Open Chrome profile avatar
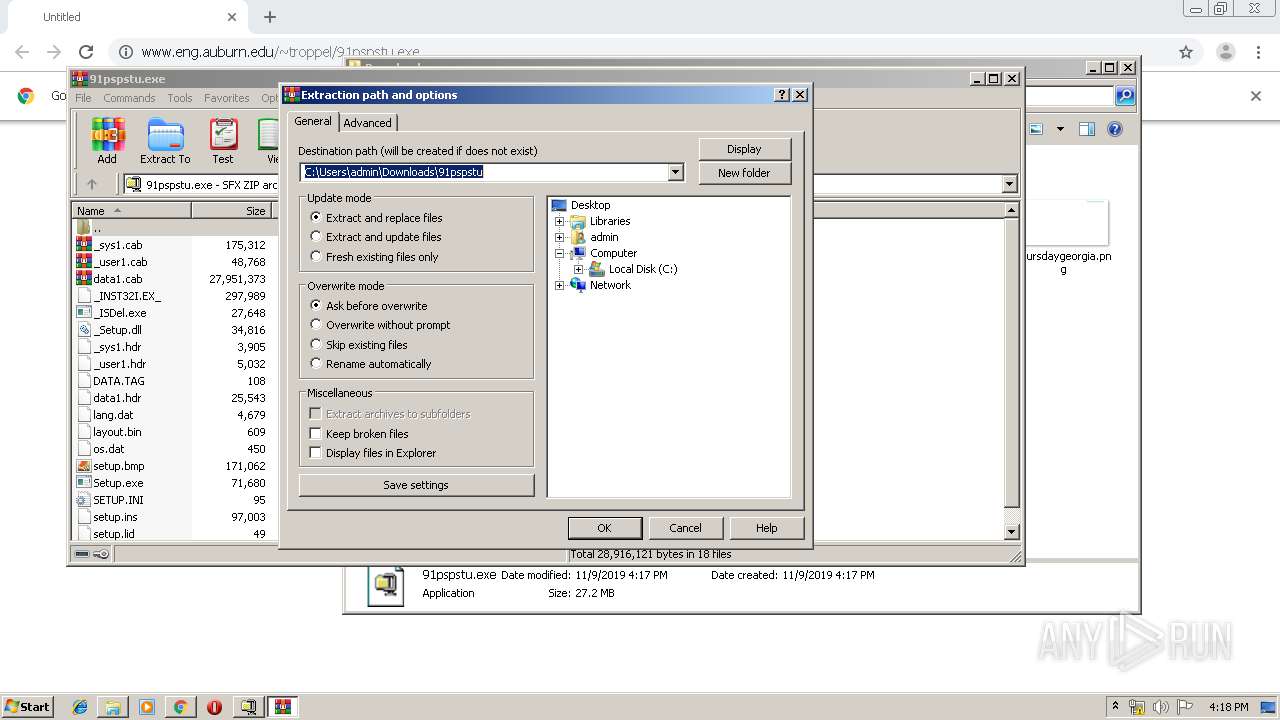 (1225, 52)
